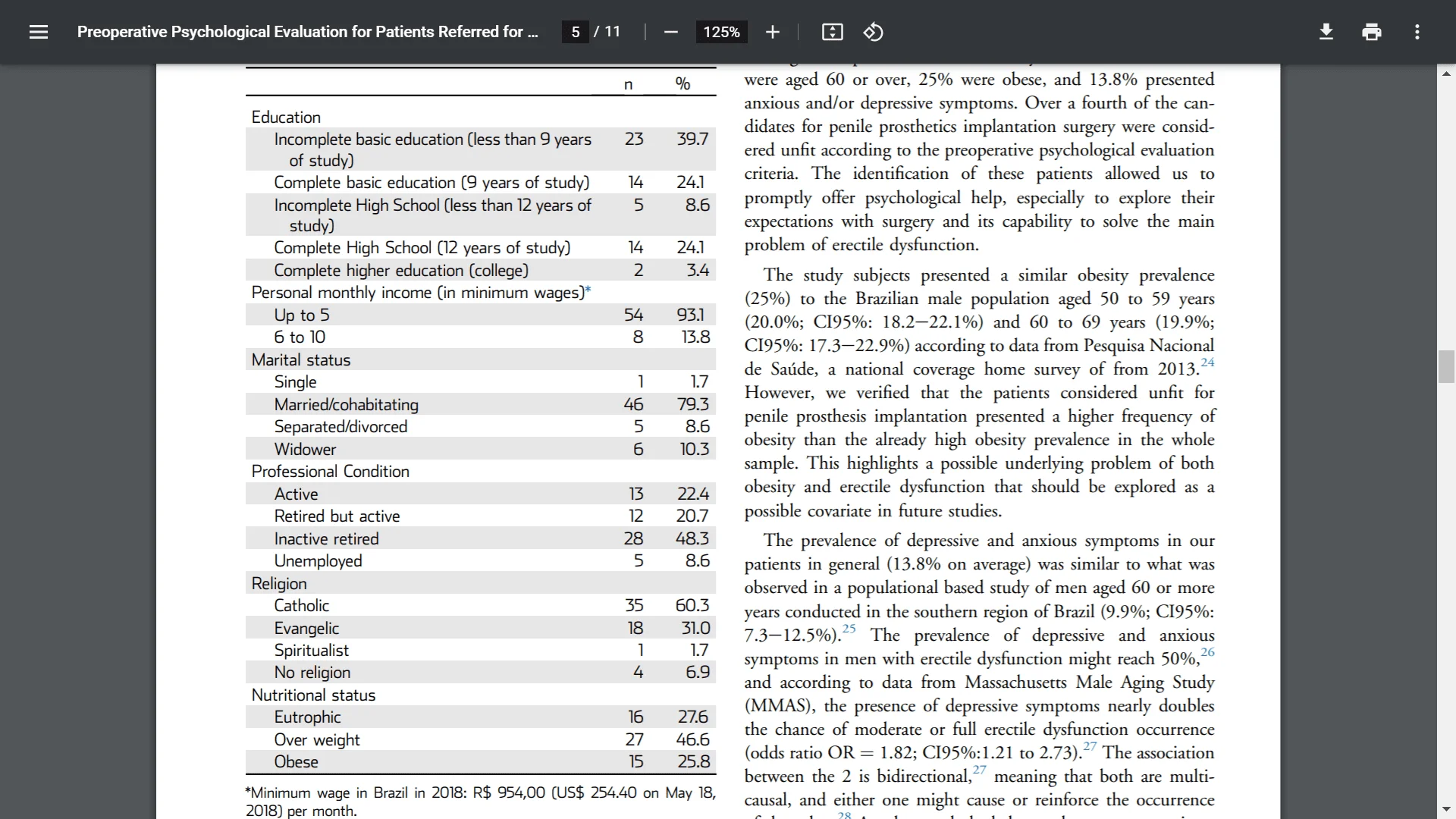
Task: Select the 'Spiritualist' row label
Action: pyautogui.click(x=311, y=651)
